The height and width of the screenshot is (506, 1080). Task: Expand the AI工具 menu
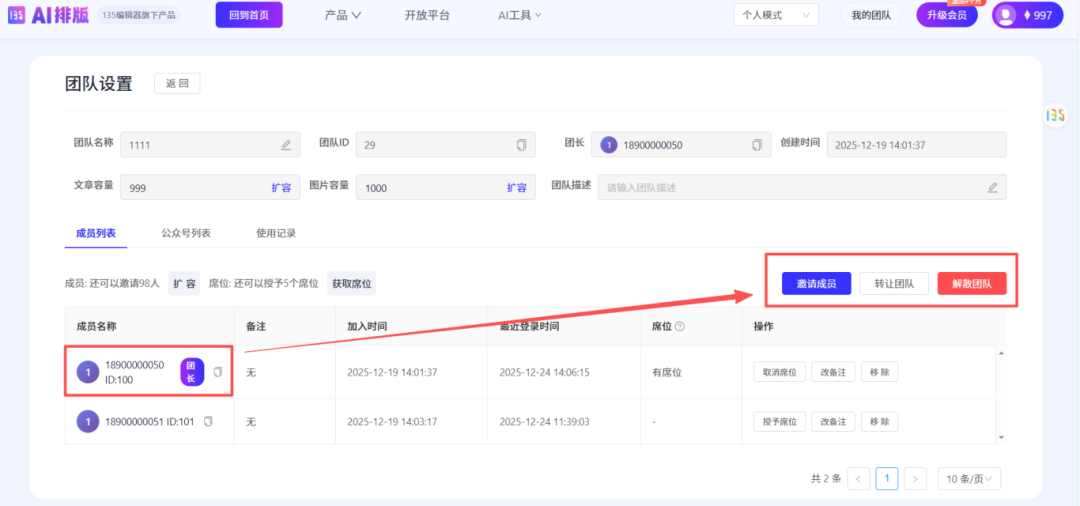tap(519, 15)
